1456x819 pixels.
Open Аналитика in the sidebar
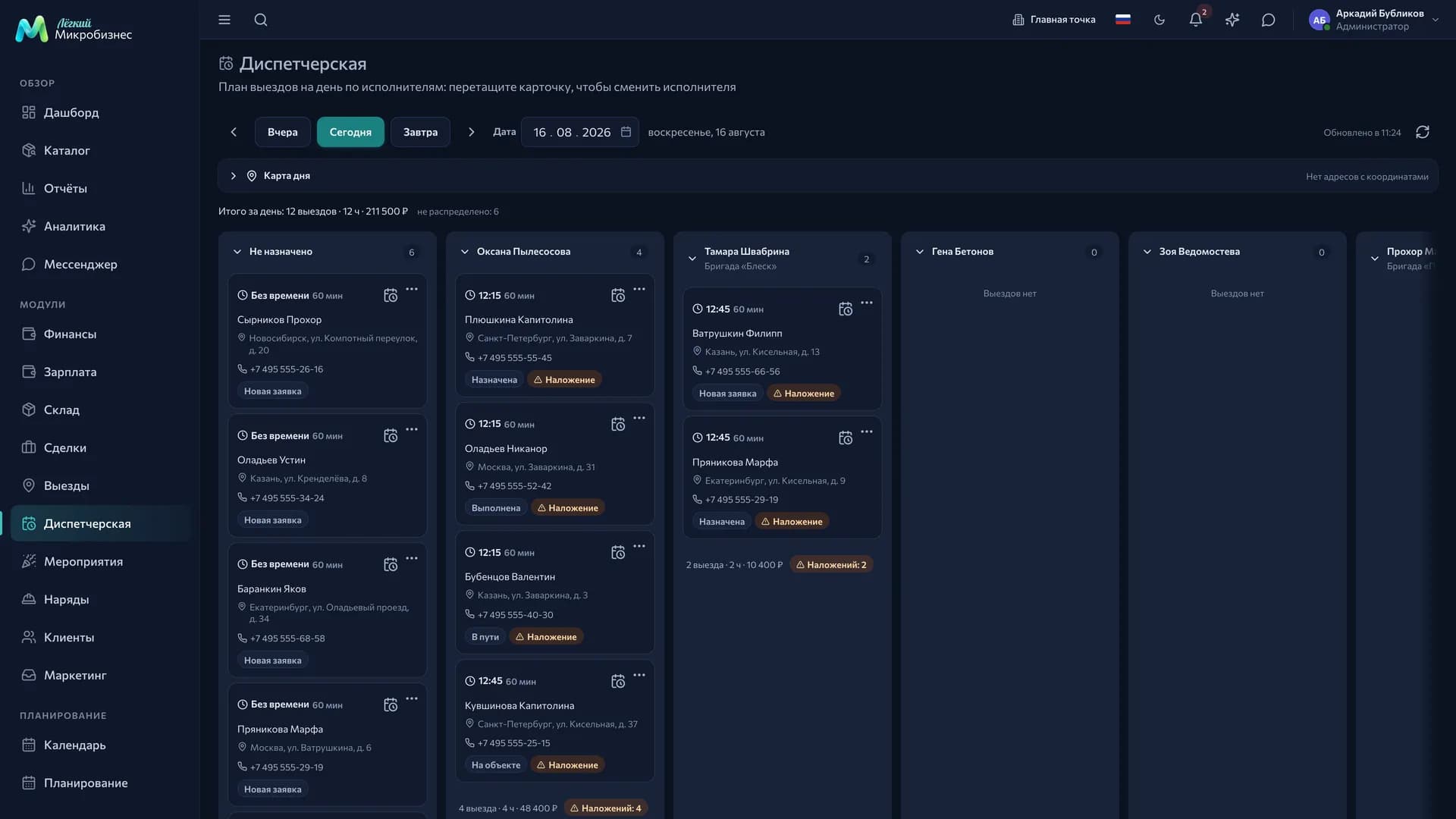pyautogui.click(x=100, y=226)
